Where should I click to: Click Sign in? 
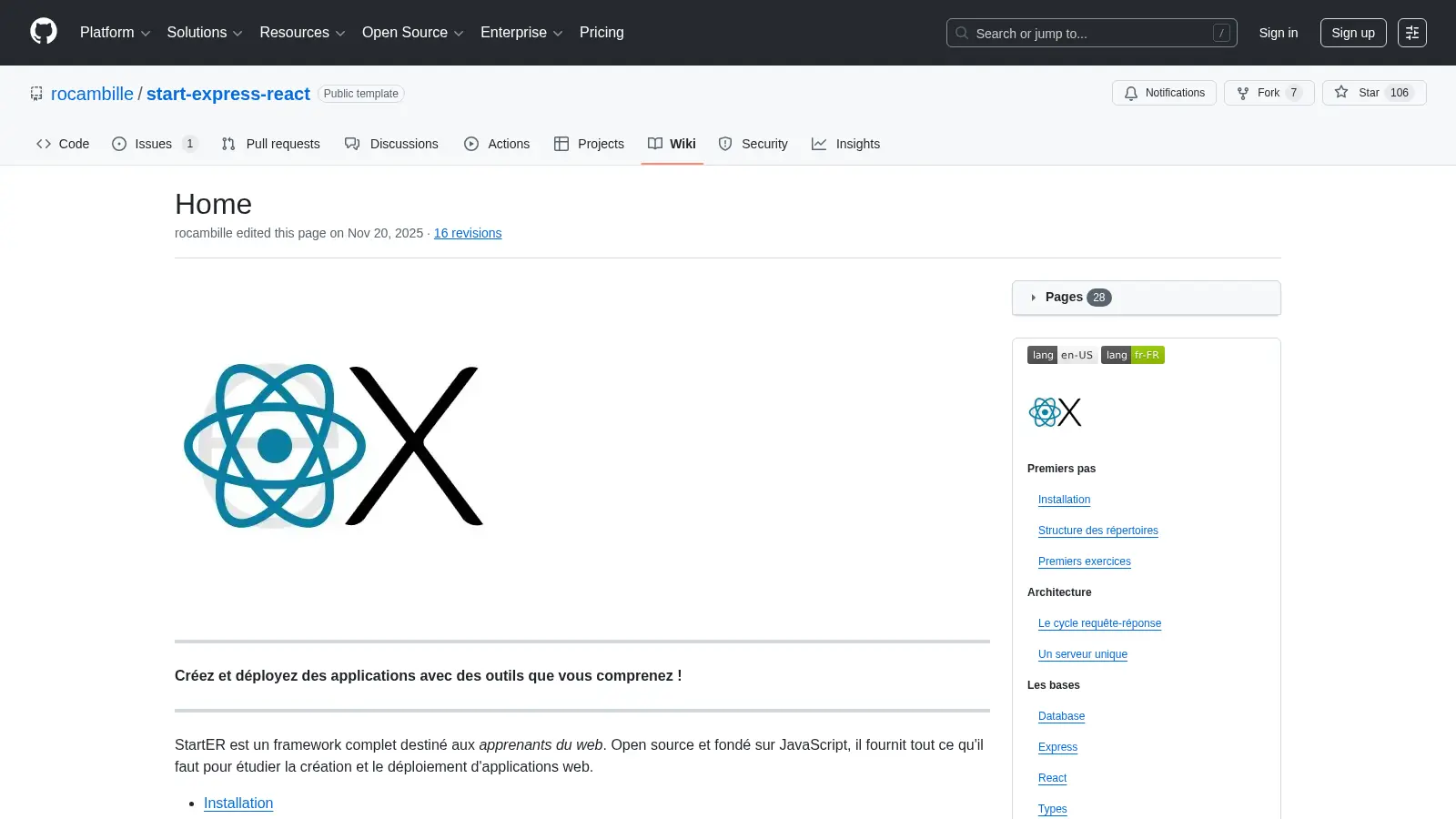point(1278,33)
